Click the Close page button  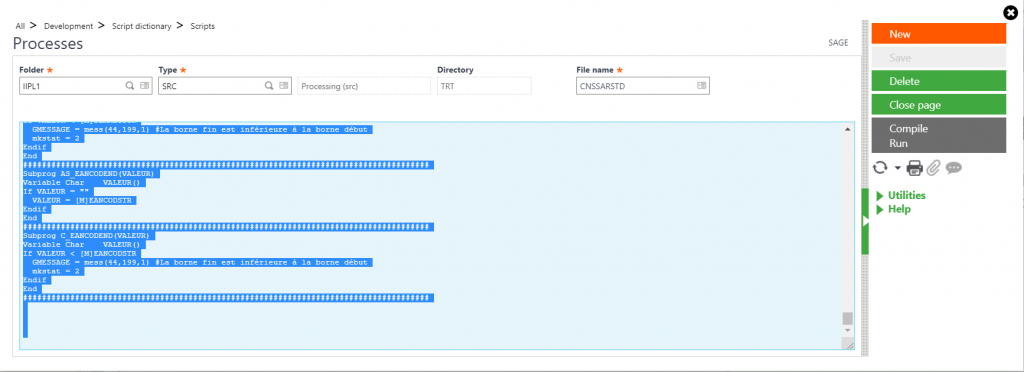pos(938,104)
